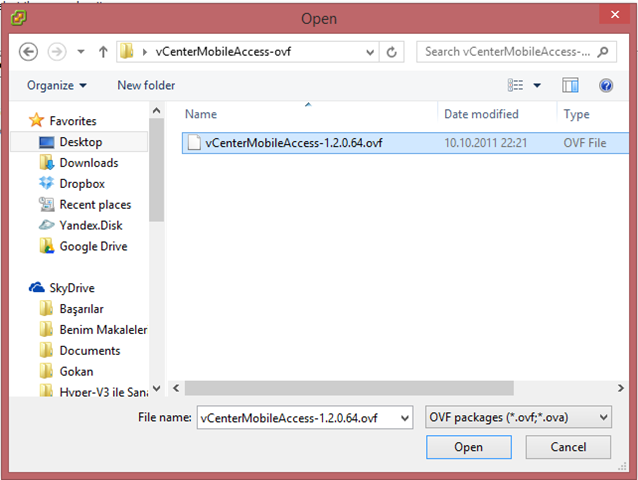Screen dimensions: 638x480
Task: Select Favorites in navigation pane
Action: tap(73, 121)
